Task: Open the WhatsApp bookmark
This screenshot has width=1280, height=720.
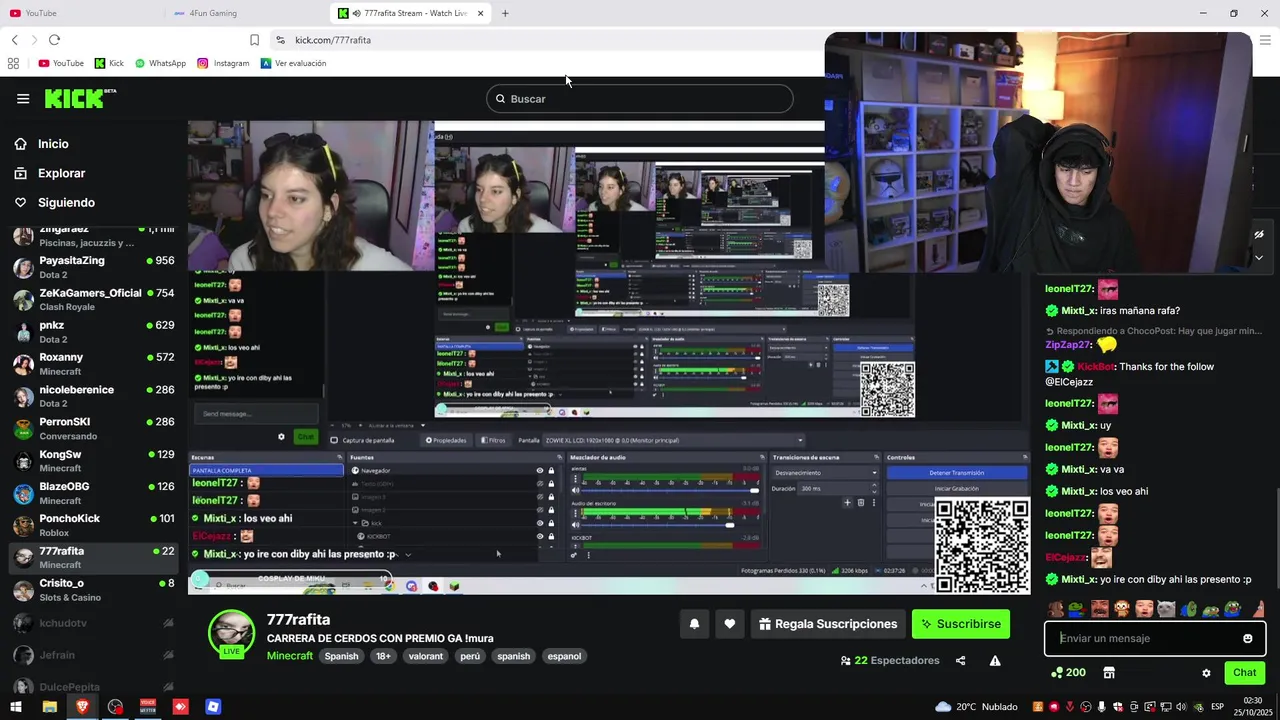Action: (x=160, y=63)
